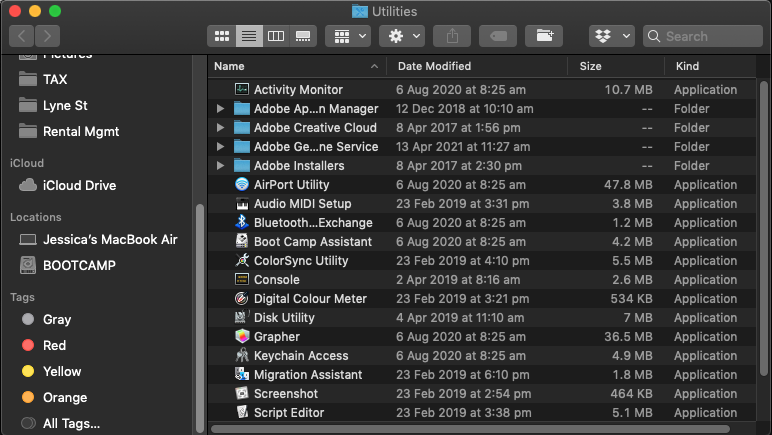Select the Digital Colour Meter icon

(x=242, y=299)
